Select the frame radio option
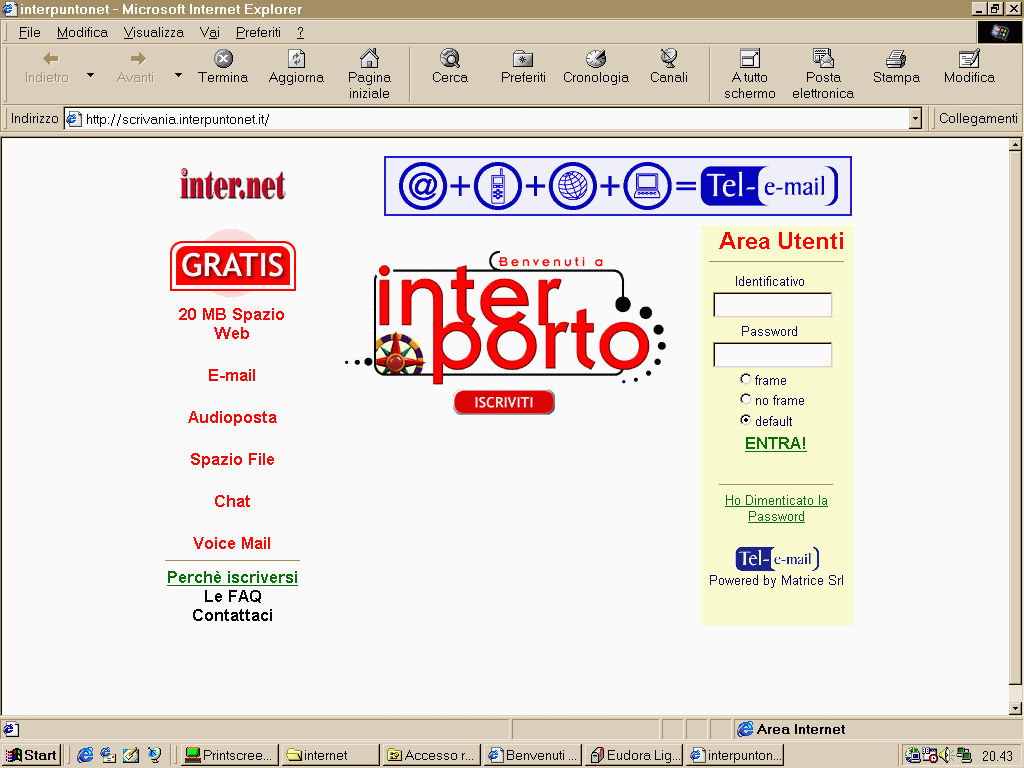Screen dimensions: 1024x768 coord(745,379)
